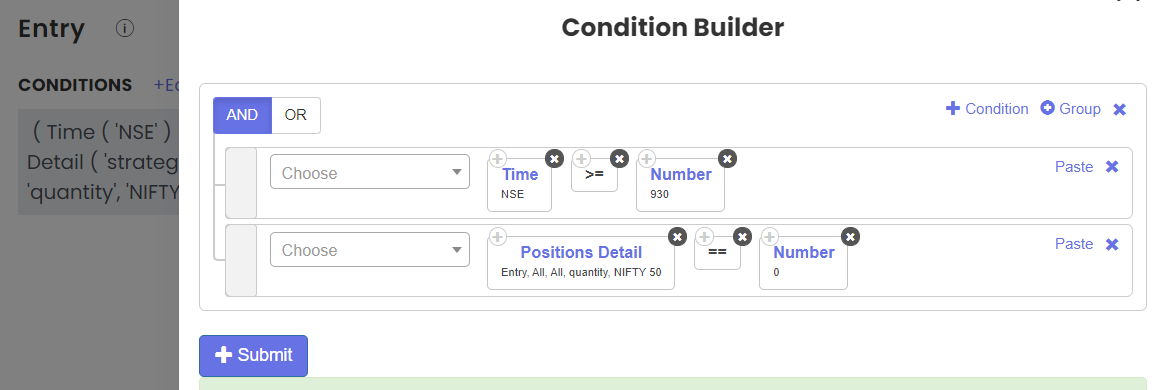Viewport: 1157px width, 390px height.
Task: Open first row Choose dropdown
Action: pyautogui.click(x=370, y=172)
